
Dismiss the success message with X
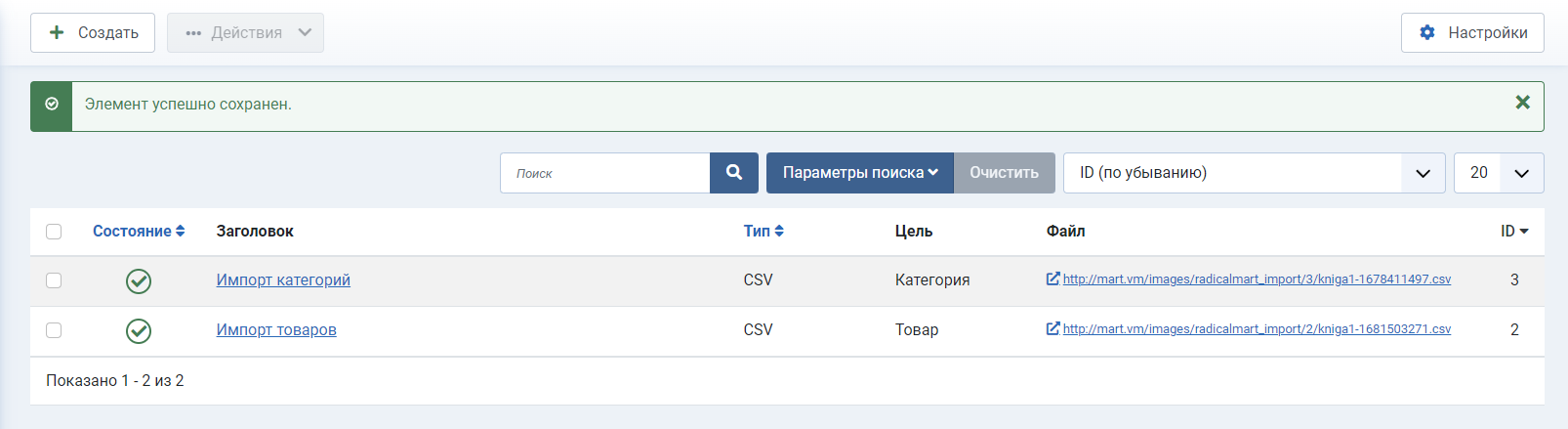tap(1522, 103)
